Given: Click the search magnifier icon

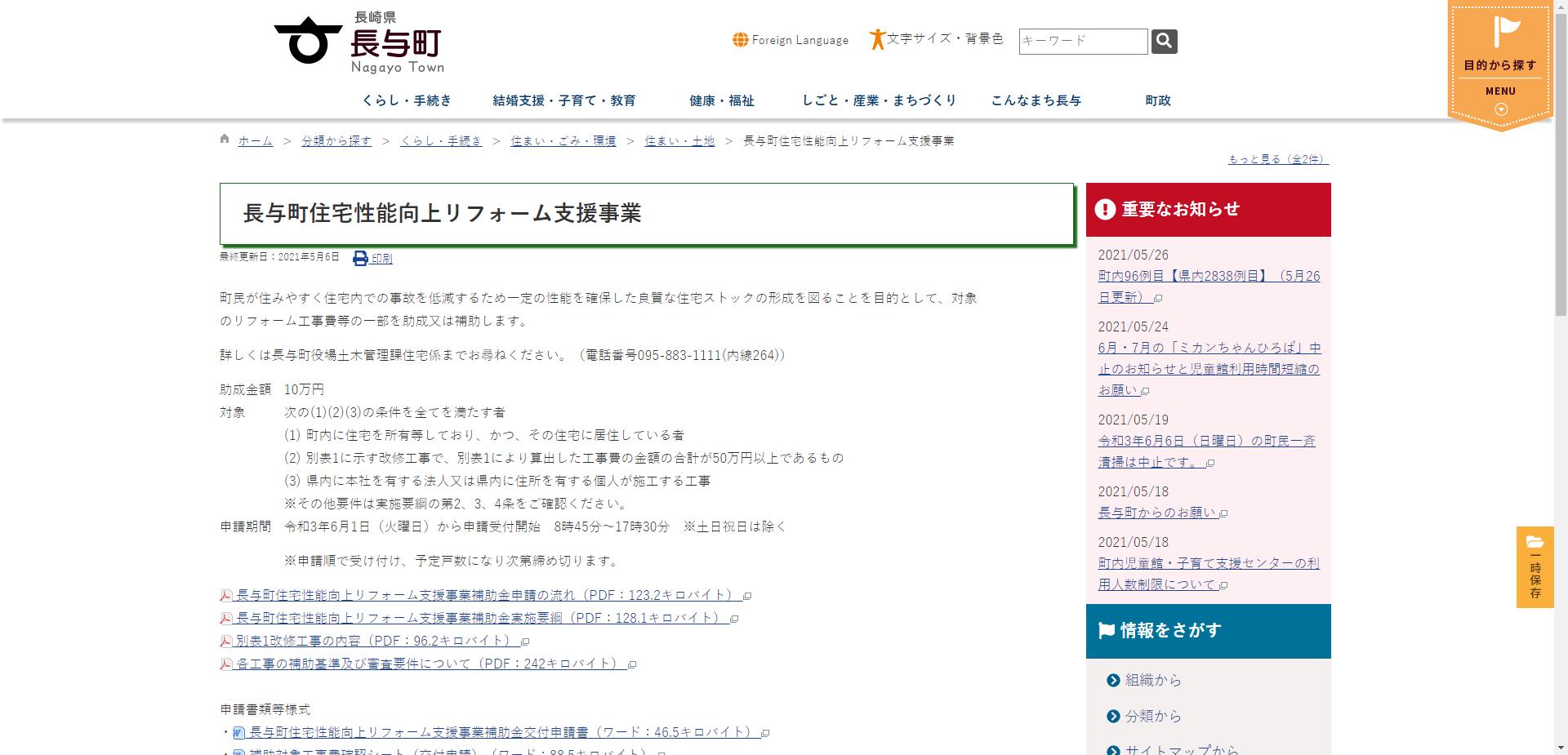Looking at the screenshot, I should click(1163, 41).
